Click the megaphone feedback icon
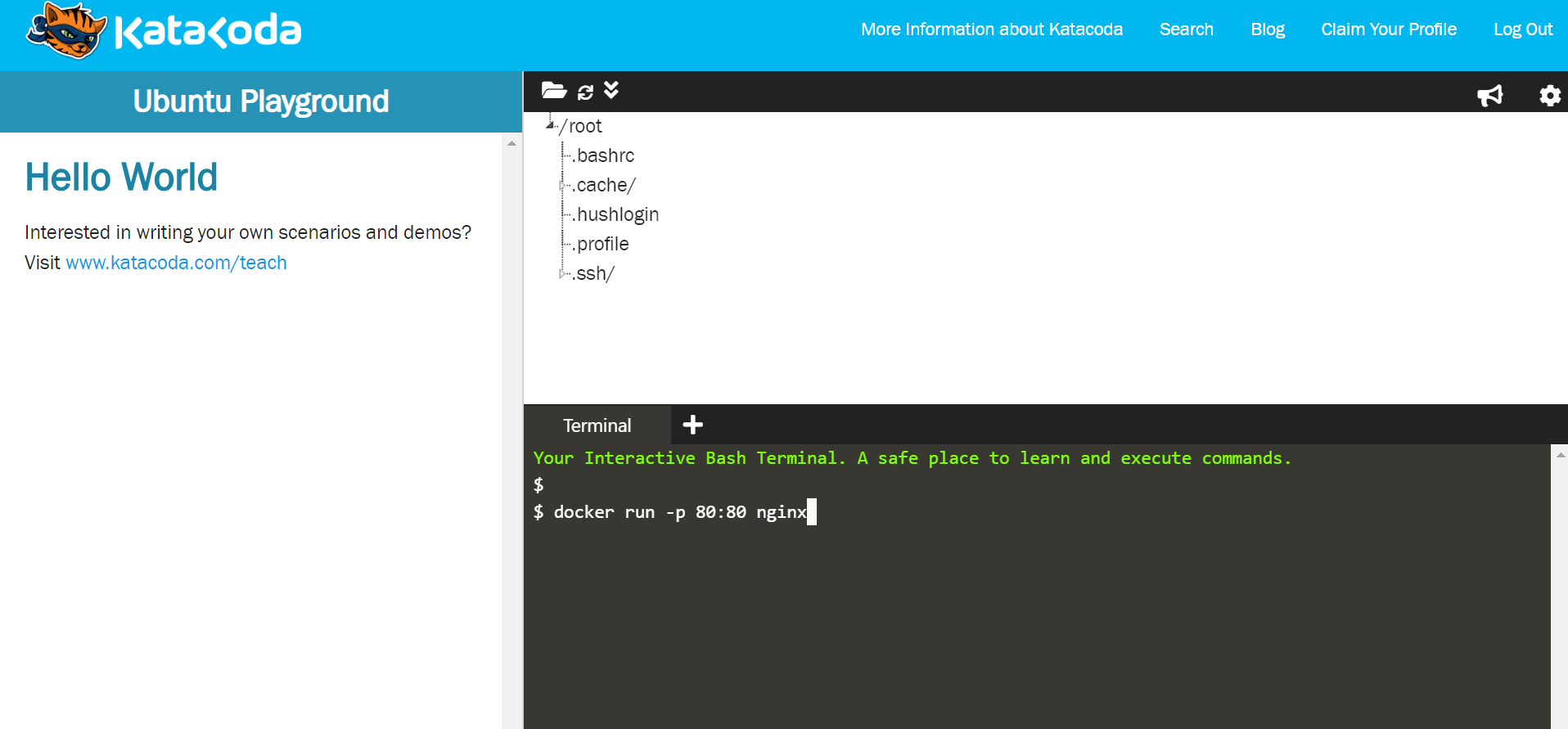Image resolution: width=1568 pixels, height=729 pixels. pyautogui.click(x=1490, y=96)
